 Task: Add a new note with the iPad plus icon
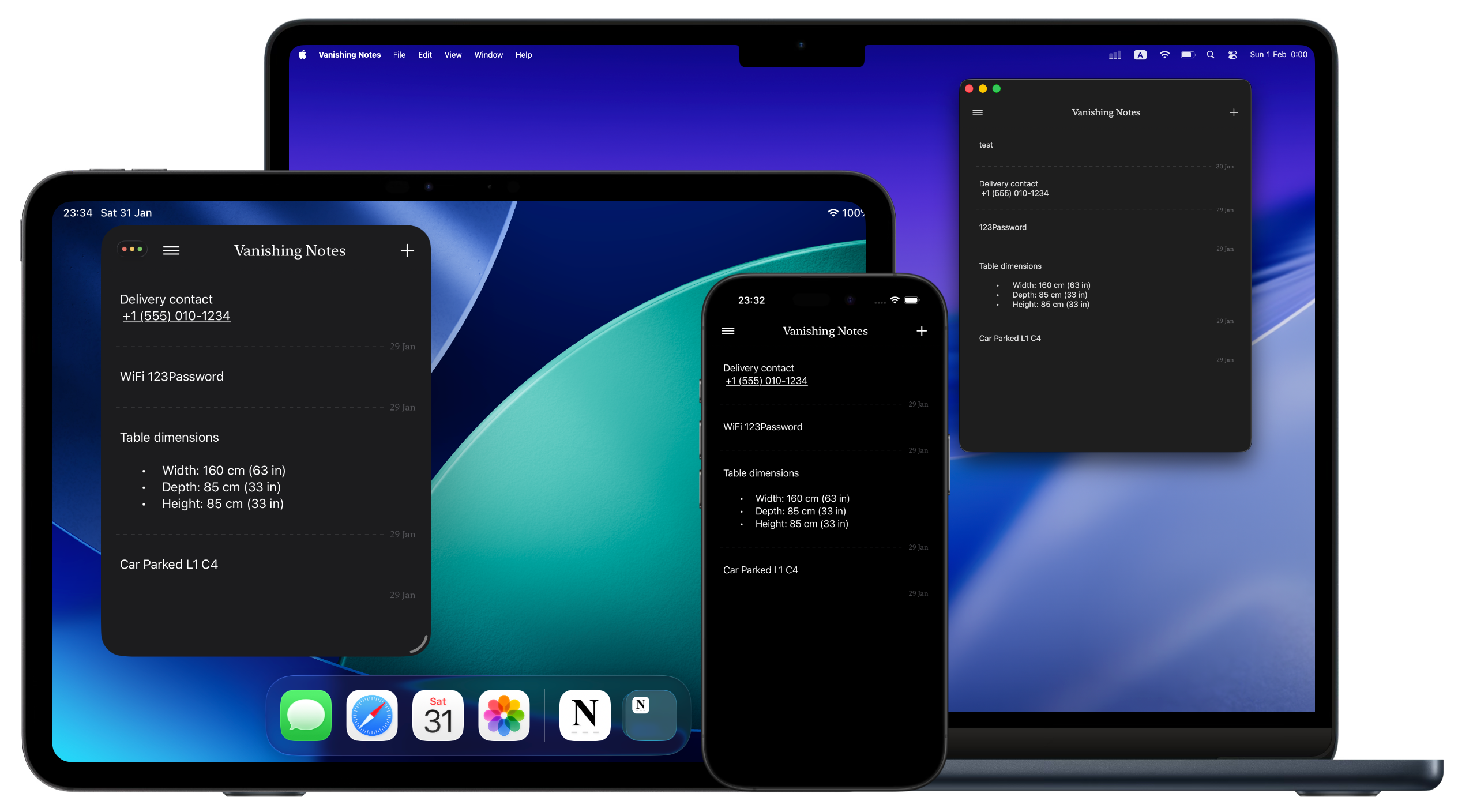[x=407, y=250]
